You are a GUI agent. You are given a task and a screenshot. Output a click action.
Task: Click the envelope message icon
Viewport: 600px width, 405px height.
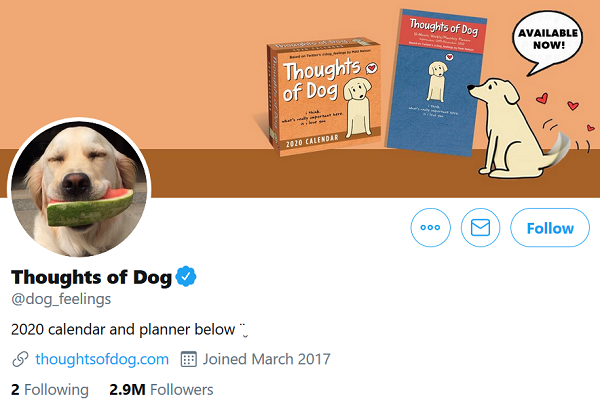480,228
